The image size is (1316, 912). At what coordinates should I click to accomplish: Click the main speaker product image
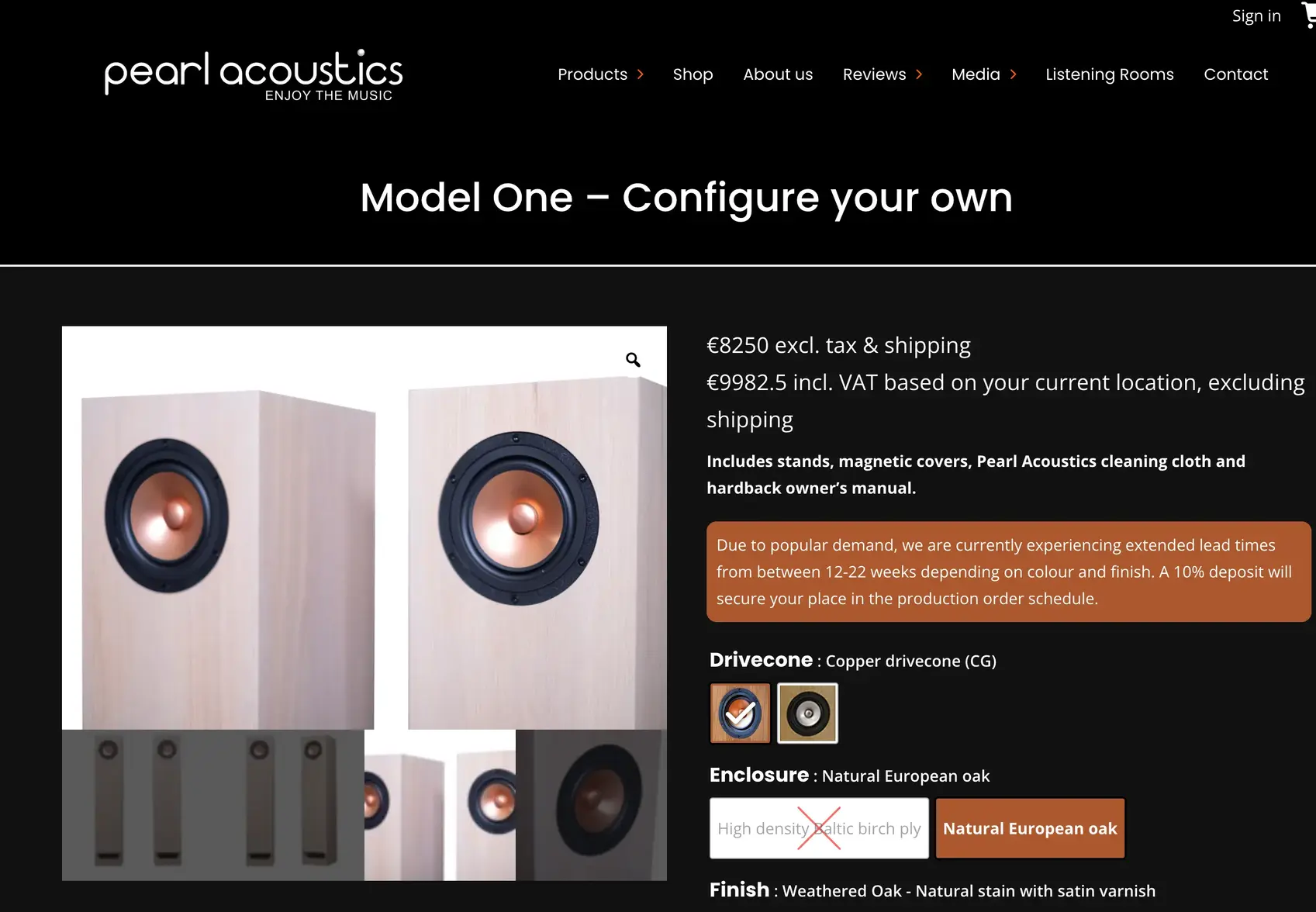[364, 528]
